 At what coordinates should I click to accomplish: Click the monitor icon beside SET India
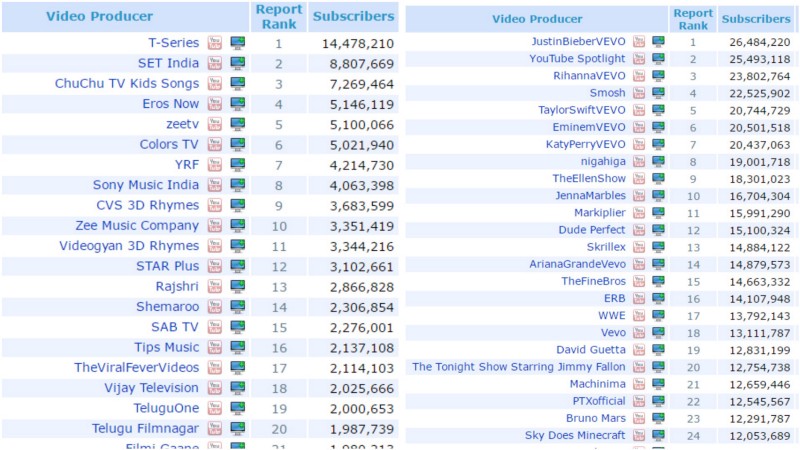(238, 63)
